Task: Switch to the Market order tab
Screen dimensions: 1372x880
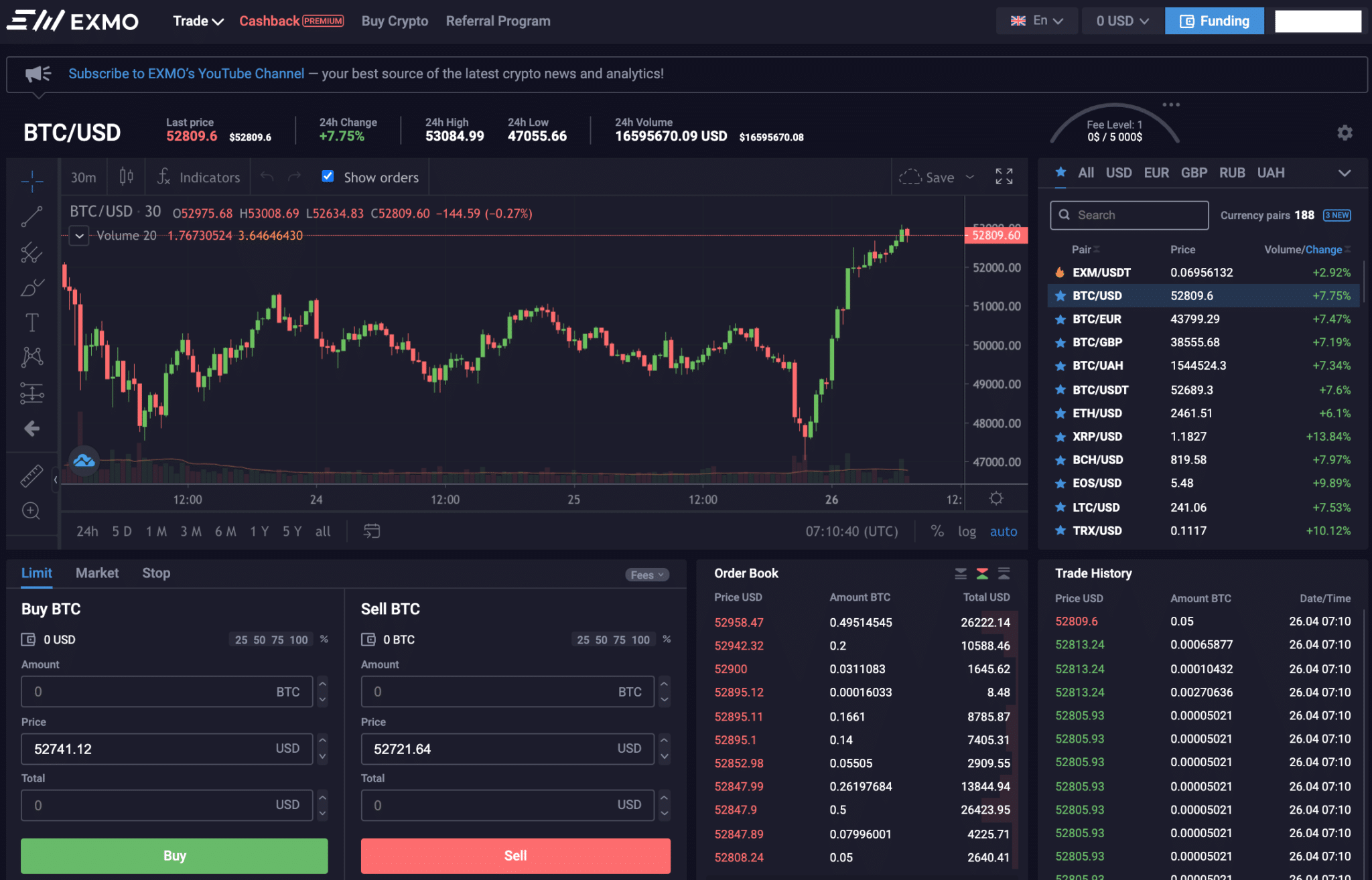Action: (x=97, y=573)
